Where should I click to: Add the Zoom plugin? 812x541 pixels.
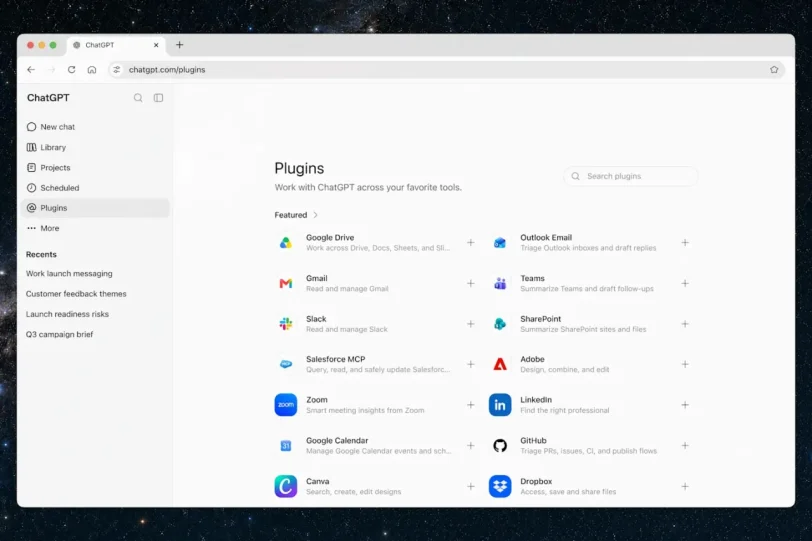tap(470, 405)
